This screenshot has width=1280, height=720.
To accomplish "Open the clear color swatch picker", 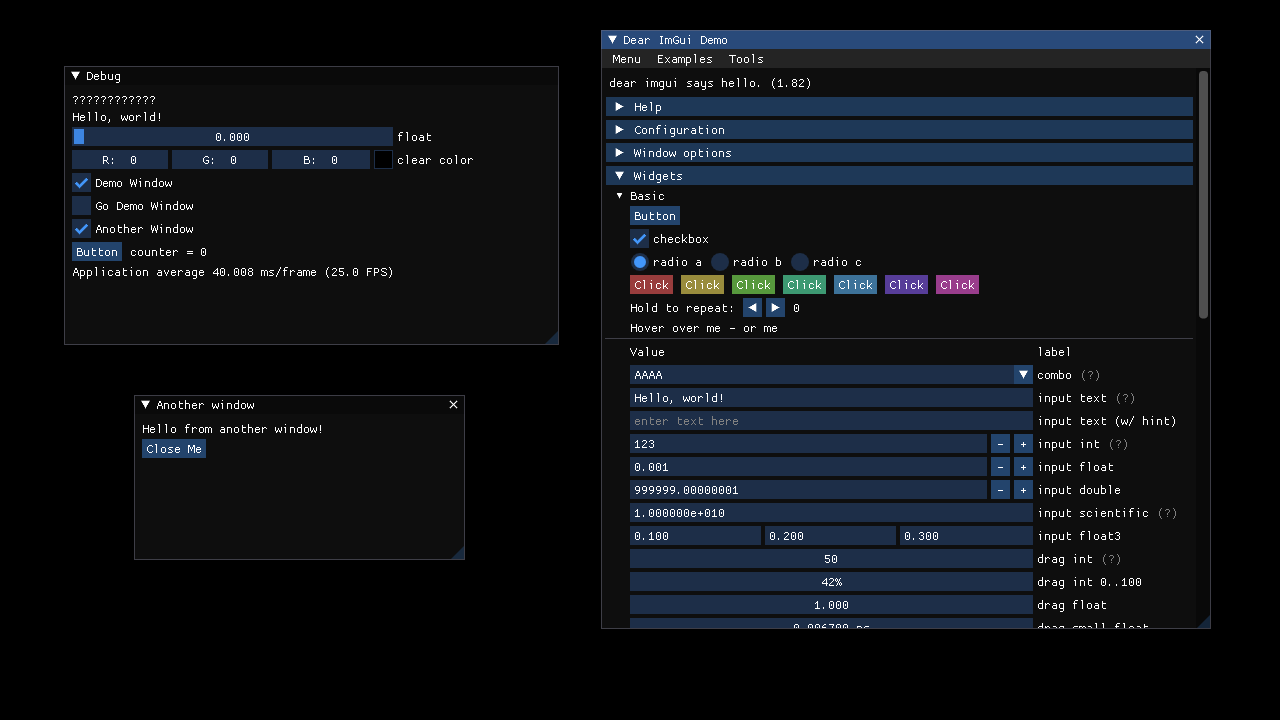I will point(383,160).
